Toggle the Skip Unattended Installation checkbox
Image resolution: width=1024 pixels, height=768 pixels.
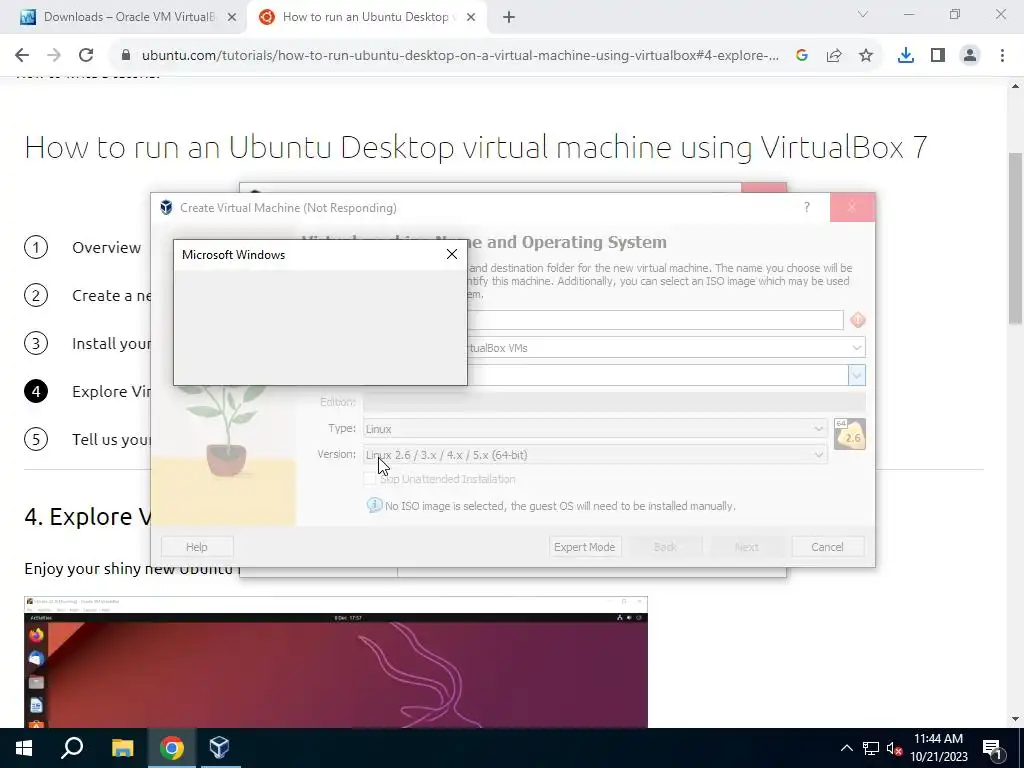370,479
